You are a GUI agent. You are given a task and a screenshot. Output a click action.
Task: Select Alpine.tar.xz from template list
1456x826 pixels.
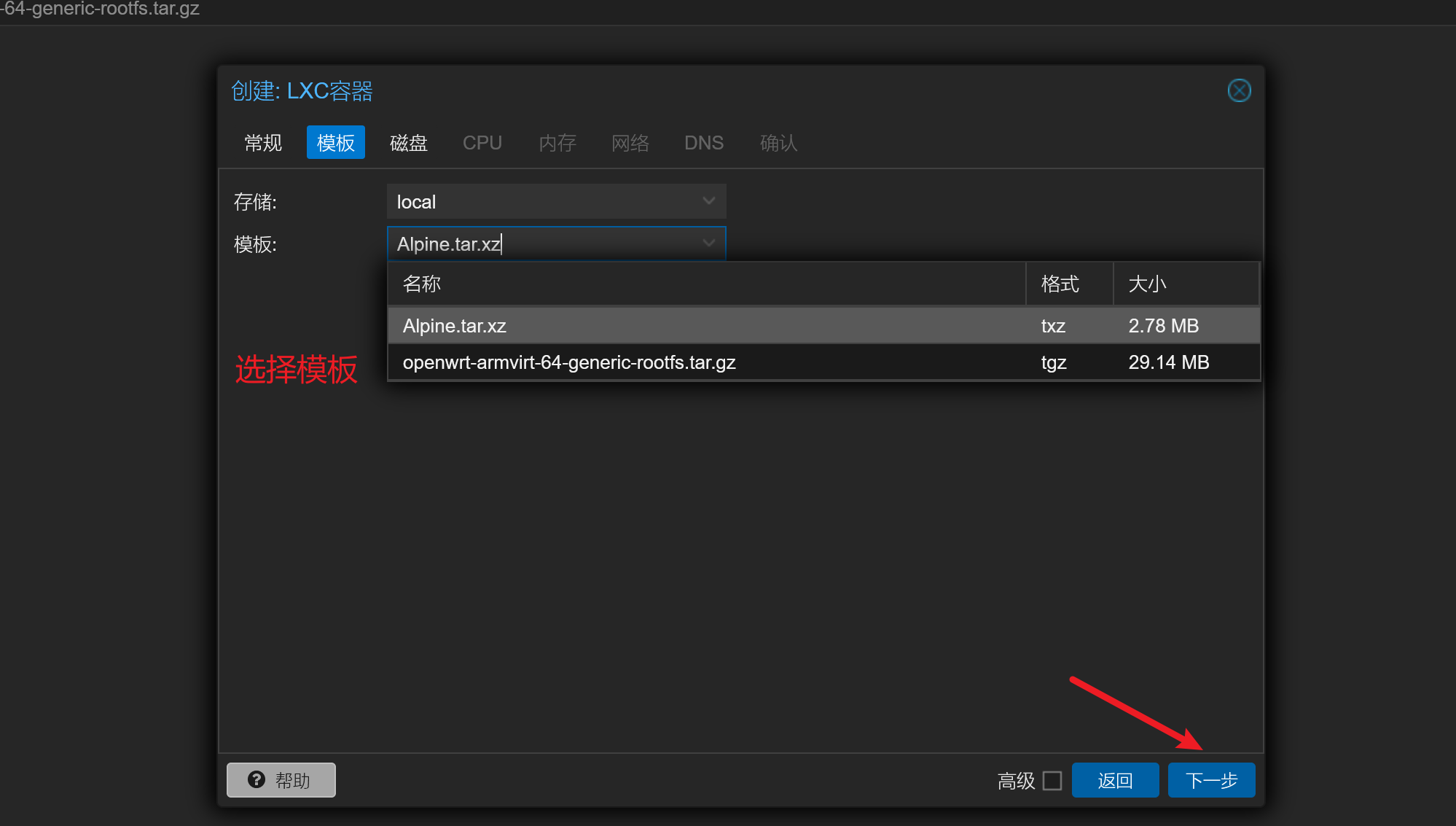(x=455, y=326)
